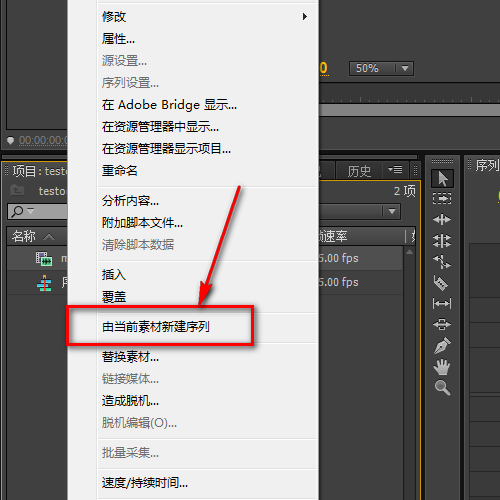Switch to the 序列 timeline tab

pos(487,165)
